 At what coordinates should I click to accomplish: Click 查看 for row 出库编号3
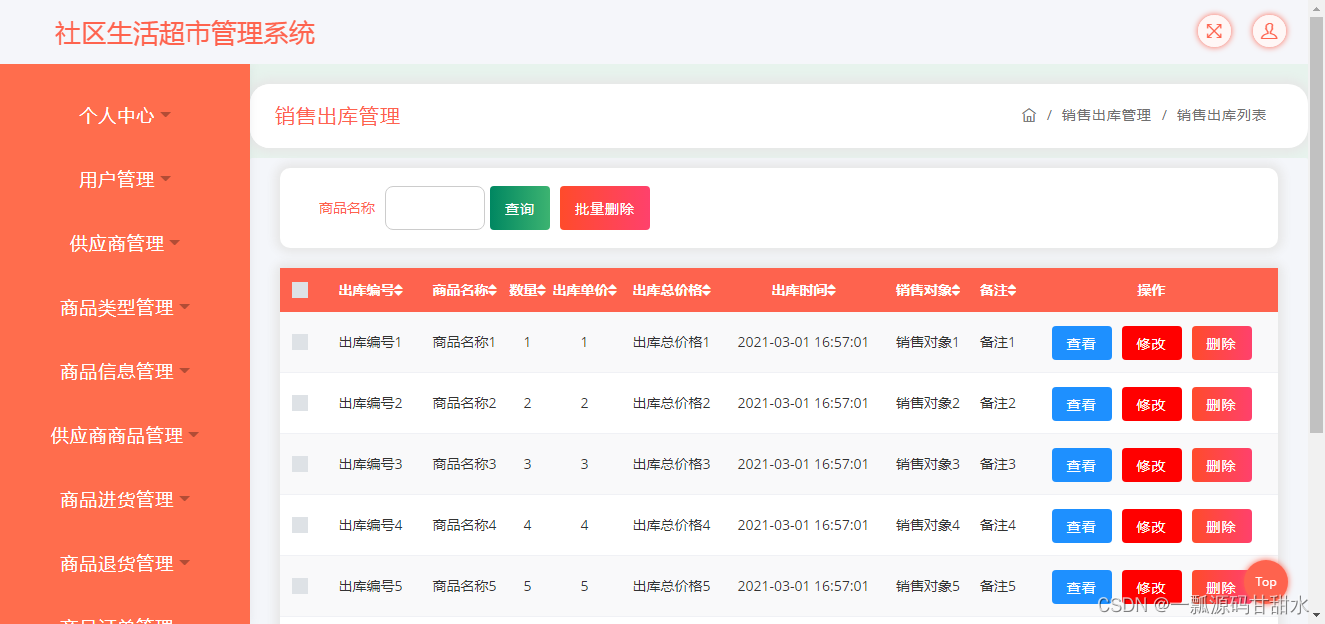point(1082,465)
